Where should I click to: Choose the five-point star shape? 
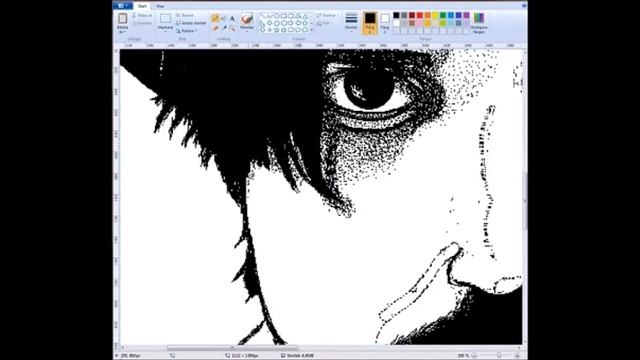click(x=277, y=30)
